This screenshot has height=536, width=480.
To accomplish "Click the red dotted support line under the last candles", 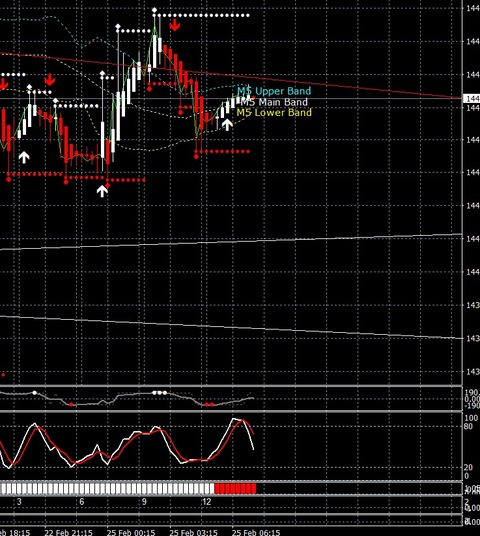I will 222,151.
